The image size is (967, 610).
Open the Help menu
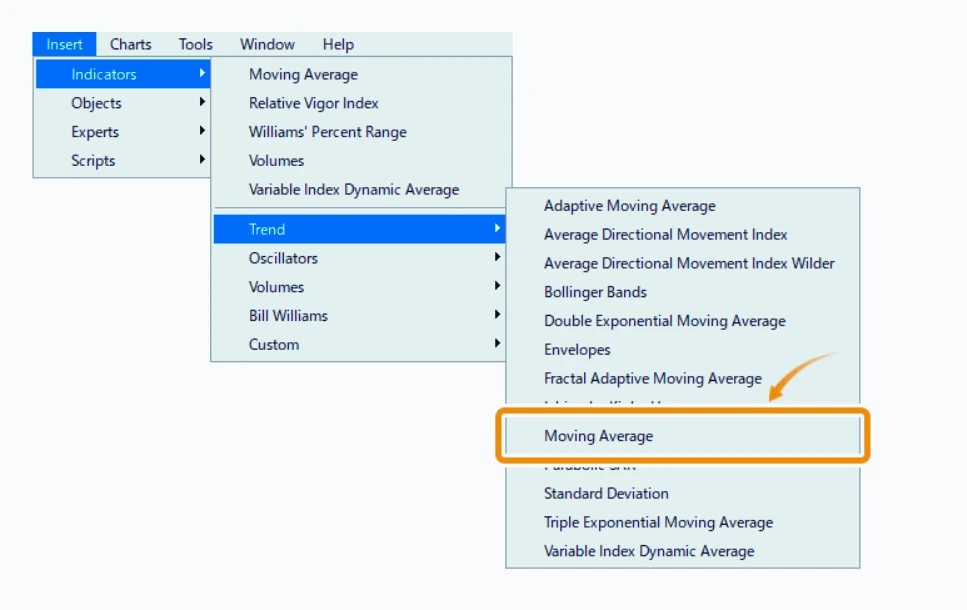point(338,44)
